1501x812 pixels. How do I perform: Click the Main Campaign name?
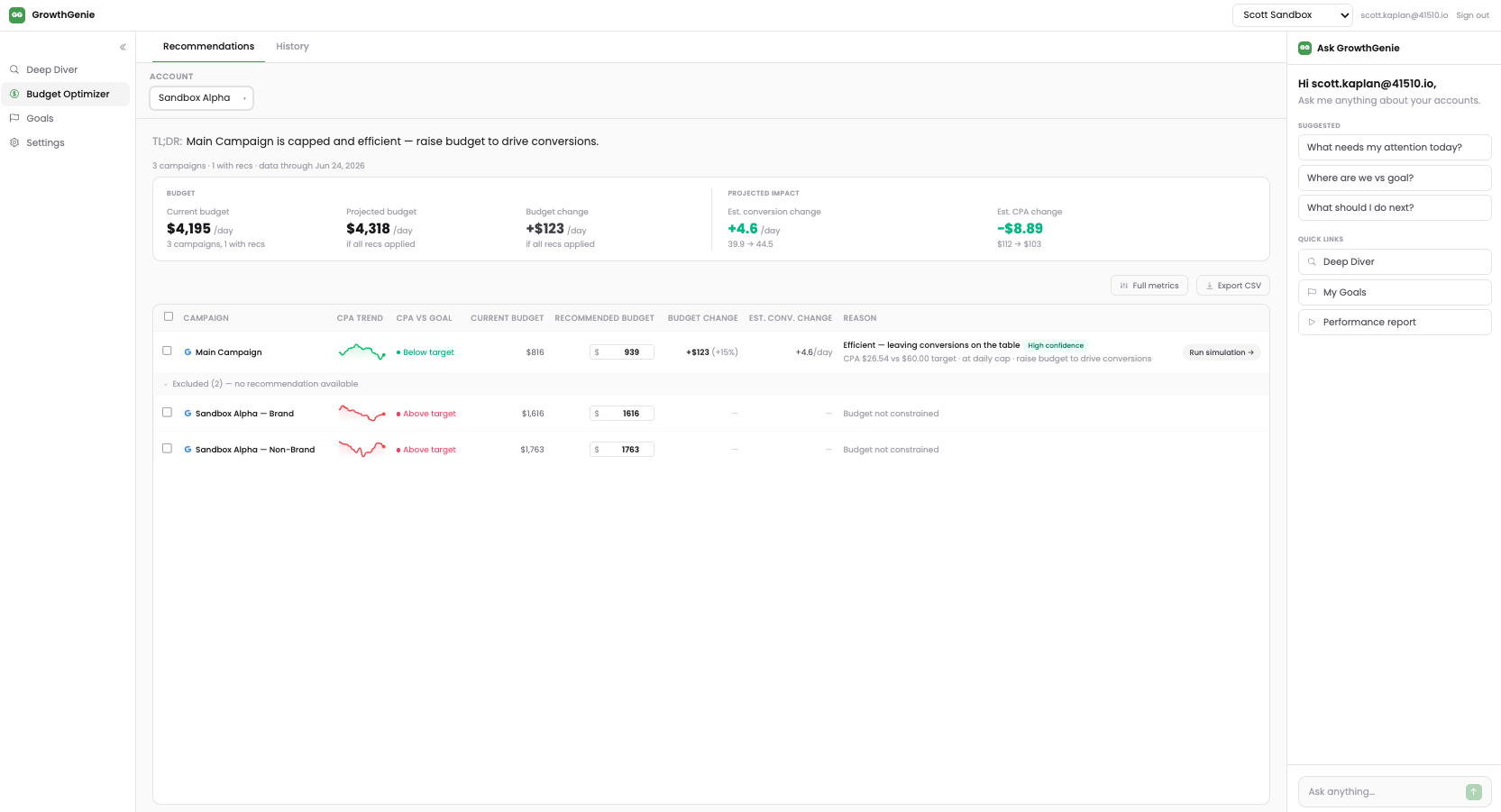pyautogui.click(x=229, y=352)
